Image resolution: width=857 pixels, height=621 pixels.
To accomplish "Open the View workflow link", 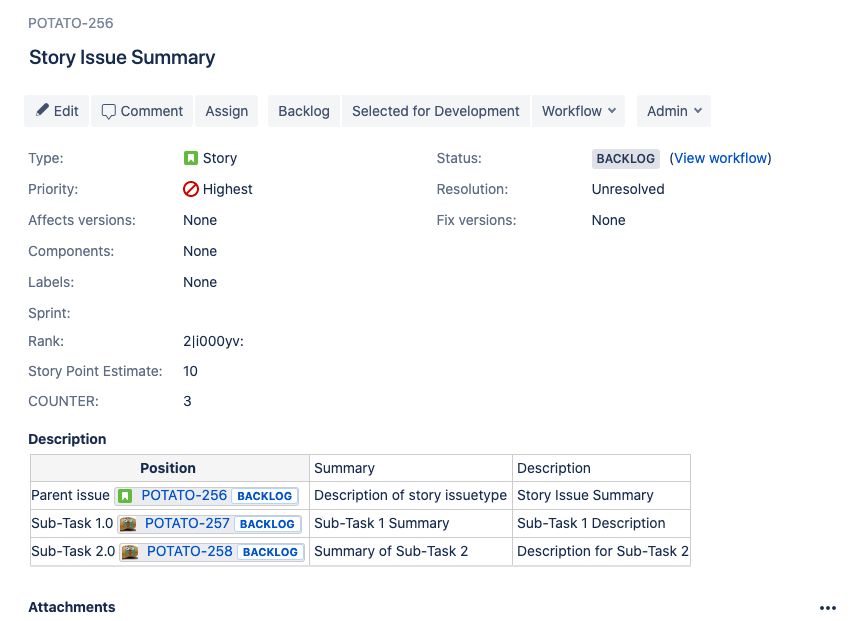I will click(720, 158).
